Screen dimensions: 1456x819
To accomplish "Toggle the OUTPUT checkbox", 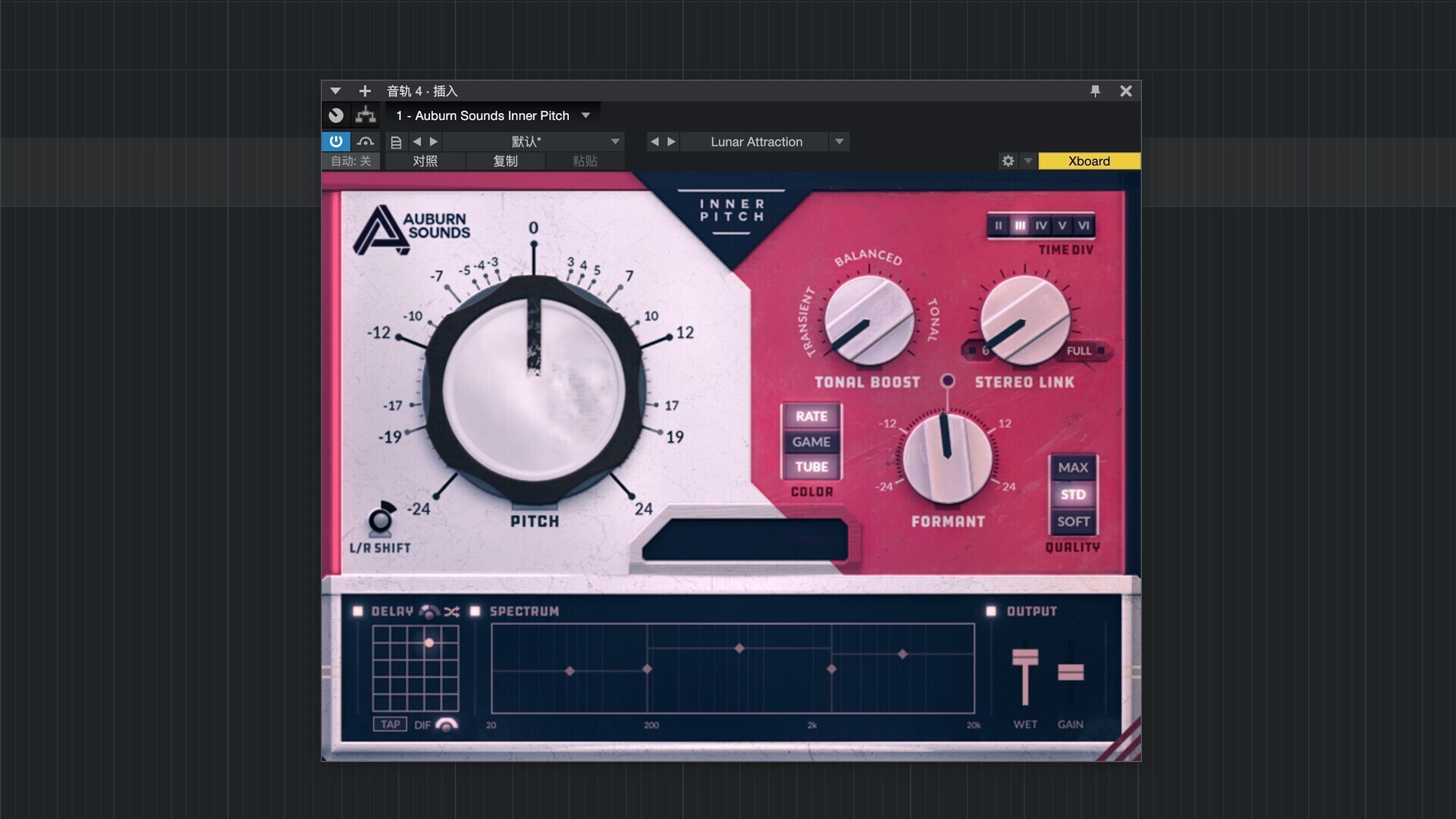I will click(991, 611).
